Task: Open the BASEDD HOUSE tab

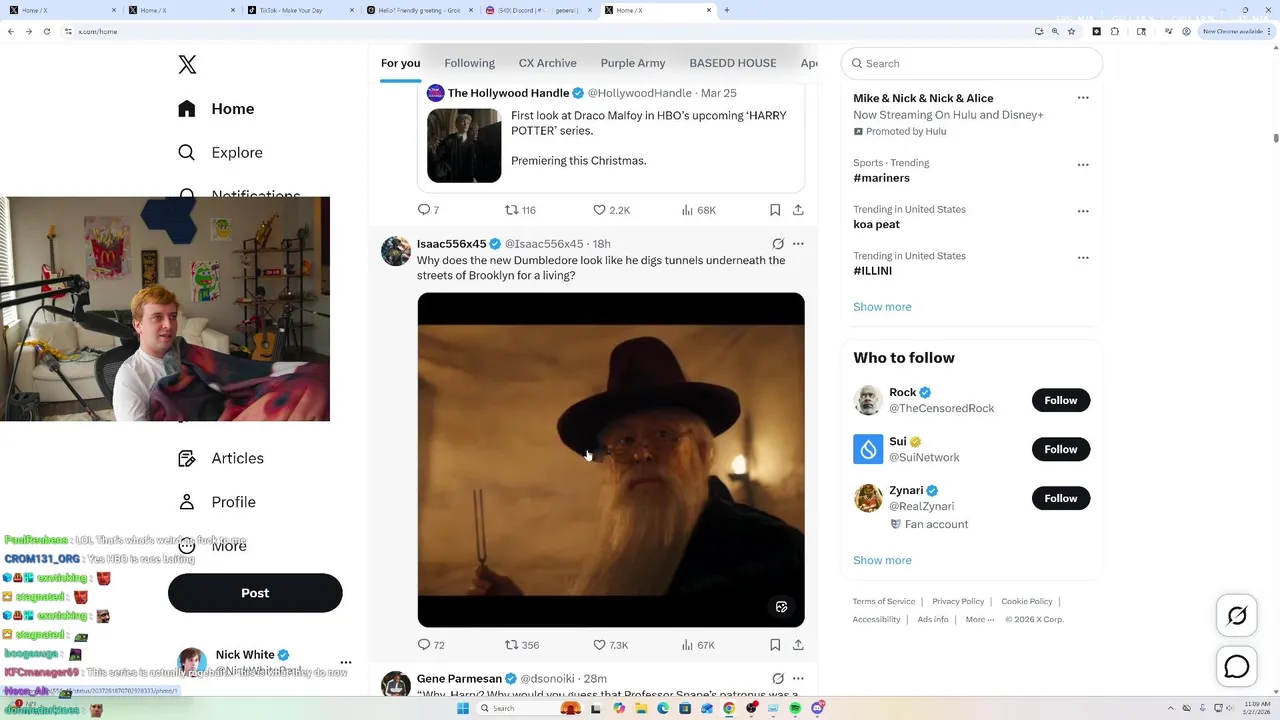Action: [x=732, y=63]
